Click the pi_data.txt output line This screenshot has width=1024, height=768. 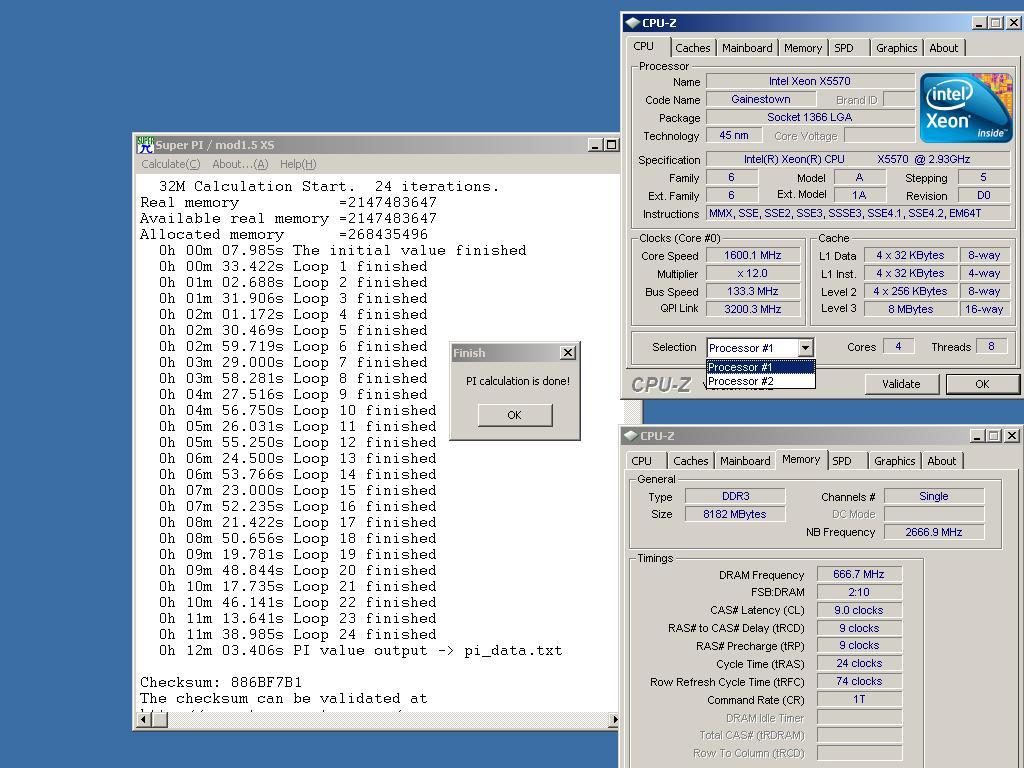point(360,650)
